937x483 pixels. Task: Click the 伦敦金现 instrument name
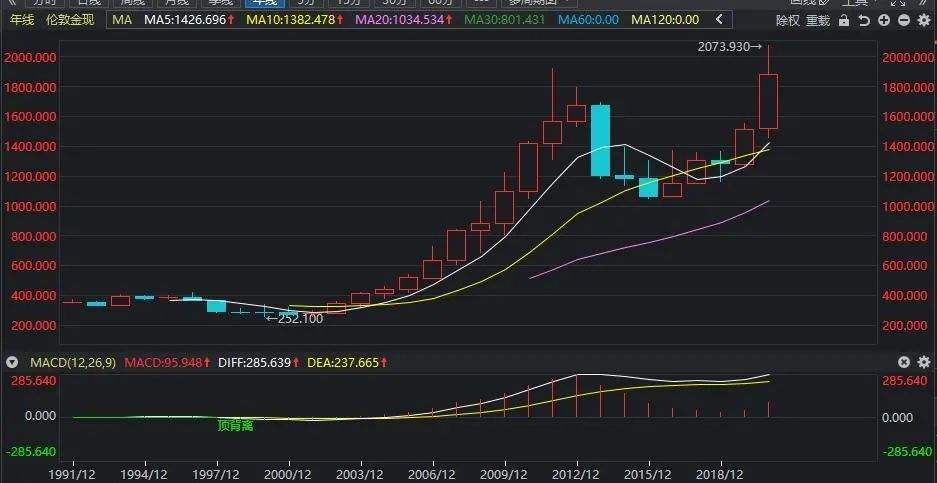69,20
